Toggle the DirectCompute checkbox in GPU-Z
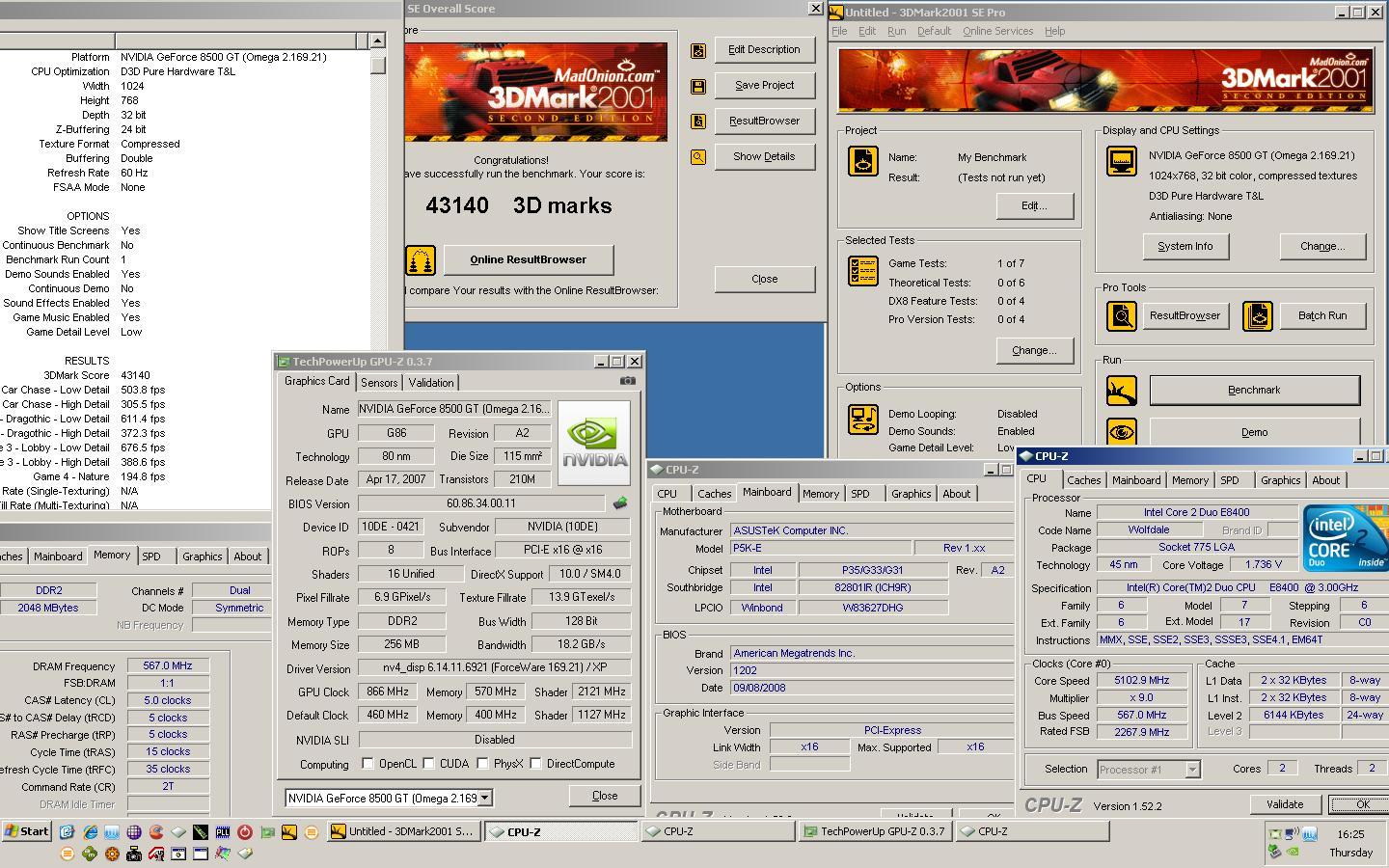The width and height of the screenshot is (1389, 868). tap(535, 764)
